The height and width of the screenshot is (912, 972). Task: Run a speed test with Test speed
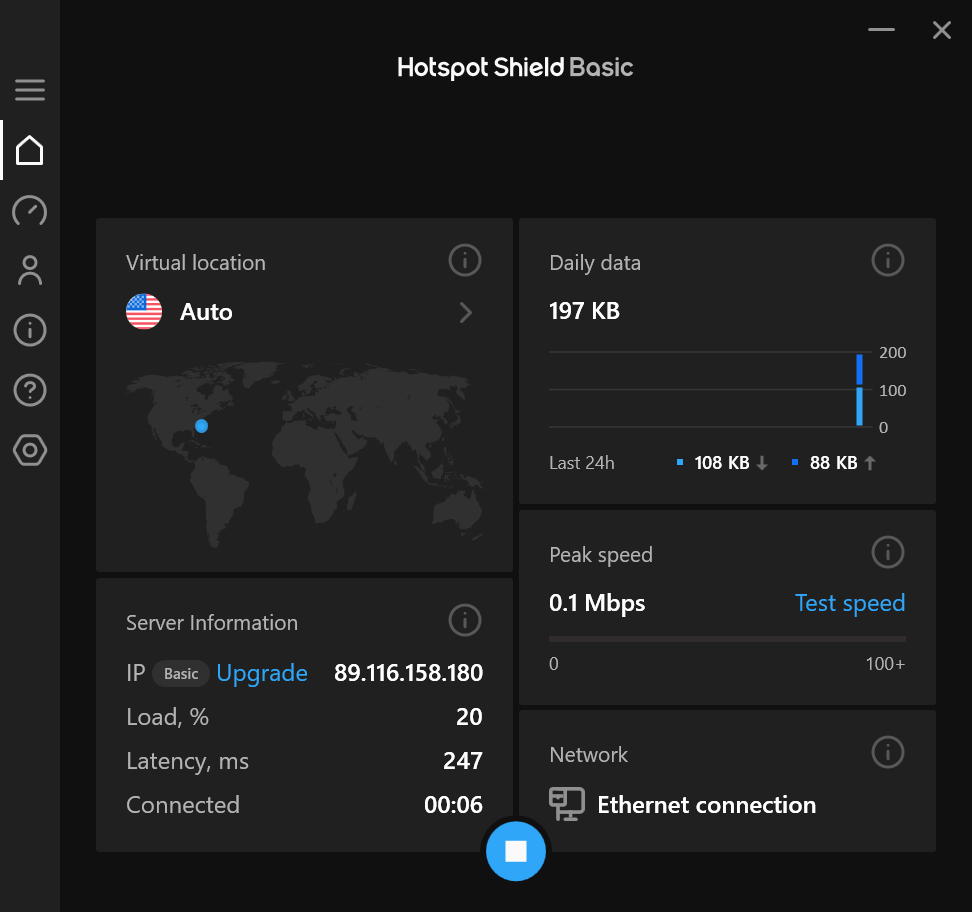point(850,603)
